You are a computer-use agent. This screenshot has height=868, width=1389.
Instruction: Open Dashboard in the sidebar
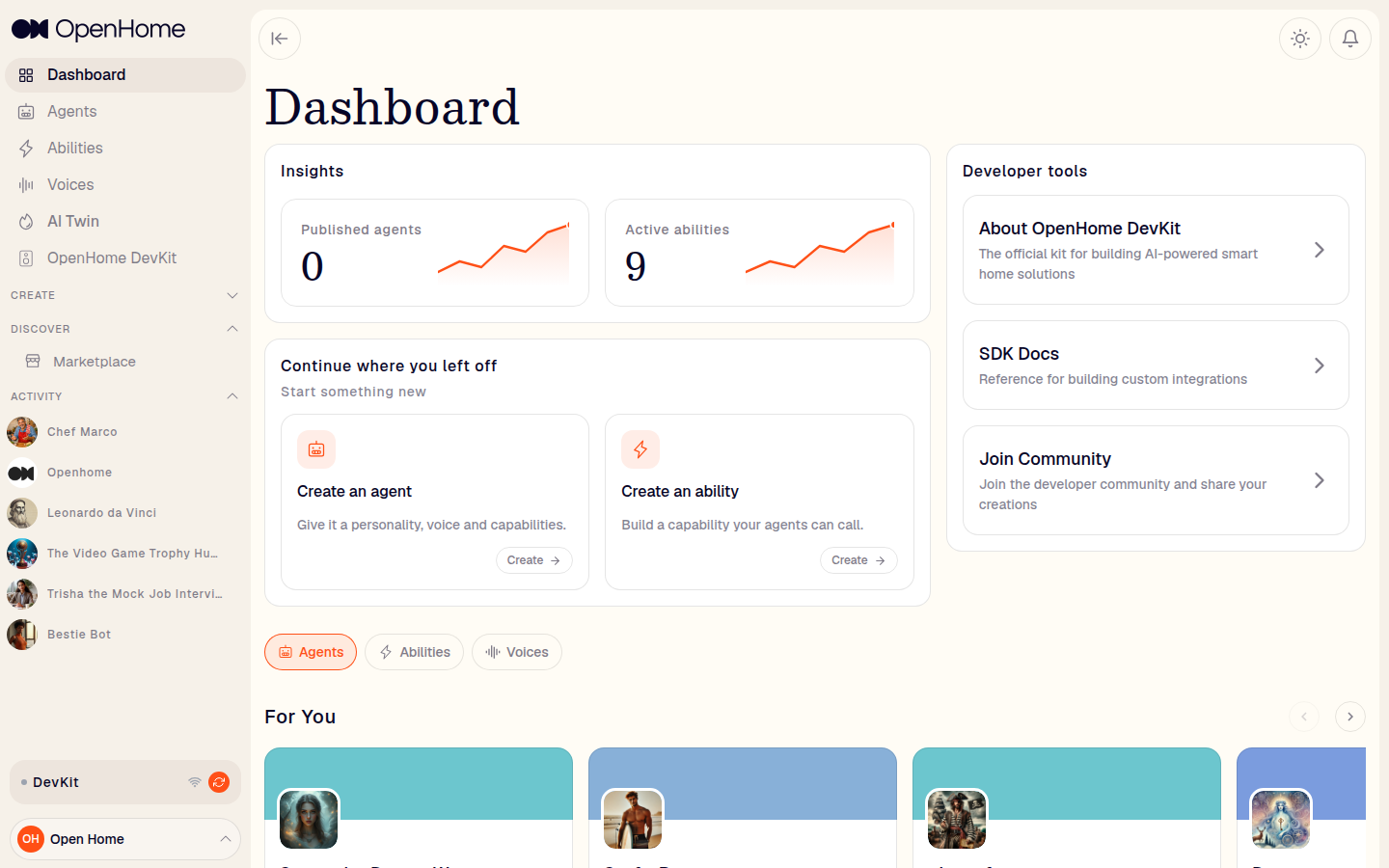pos(125,75)
